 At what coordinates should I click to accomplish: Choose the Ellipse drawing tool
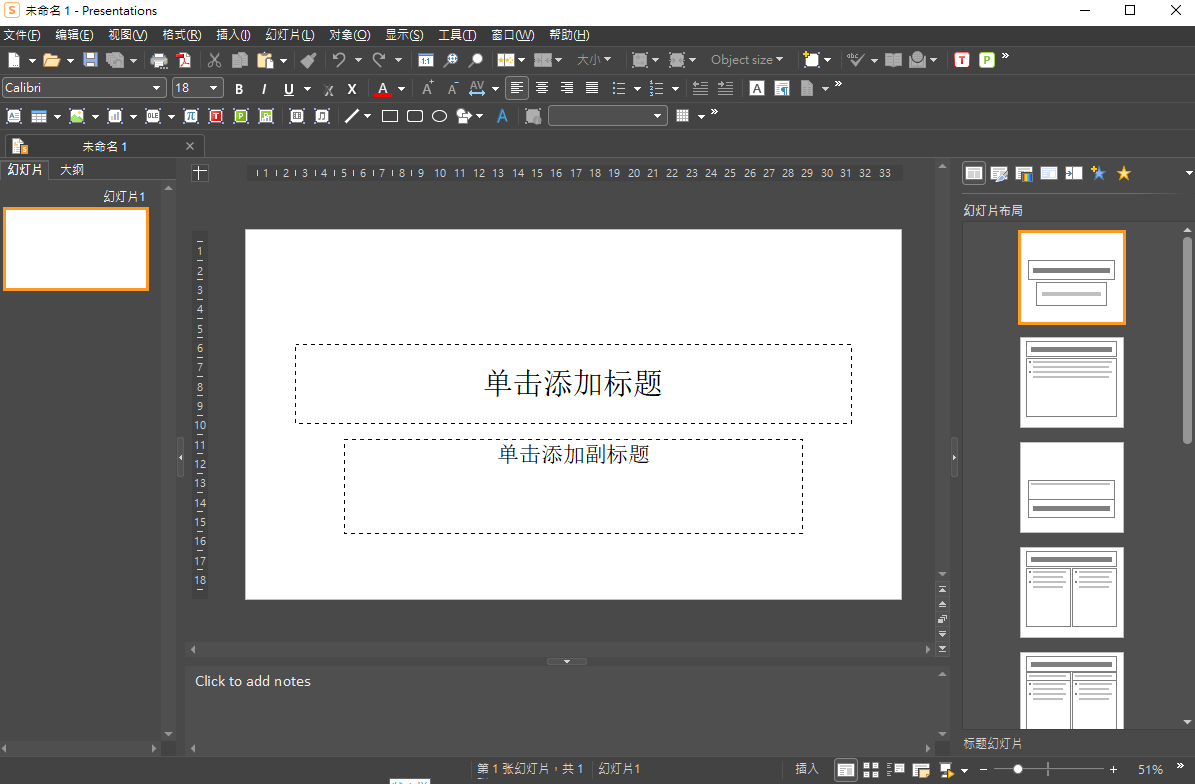[439, 116]
